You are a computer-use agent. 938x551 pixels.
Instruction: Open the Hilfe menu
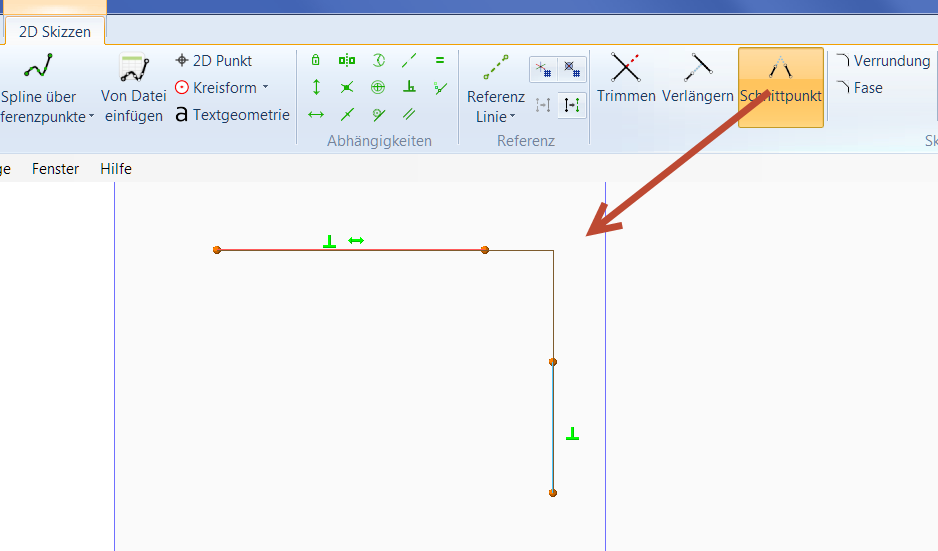[116, 169]
